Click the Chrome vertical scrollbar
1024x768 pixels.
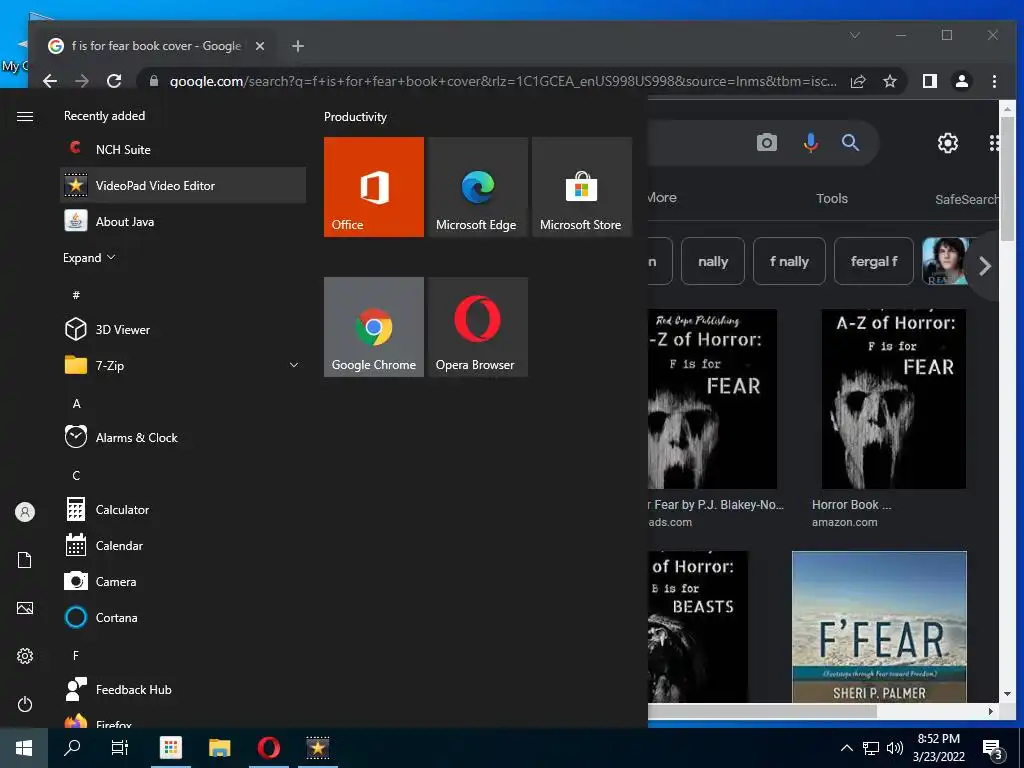(x=1008, y=179)
